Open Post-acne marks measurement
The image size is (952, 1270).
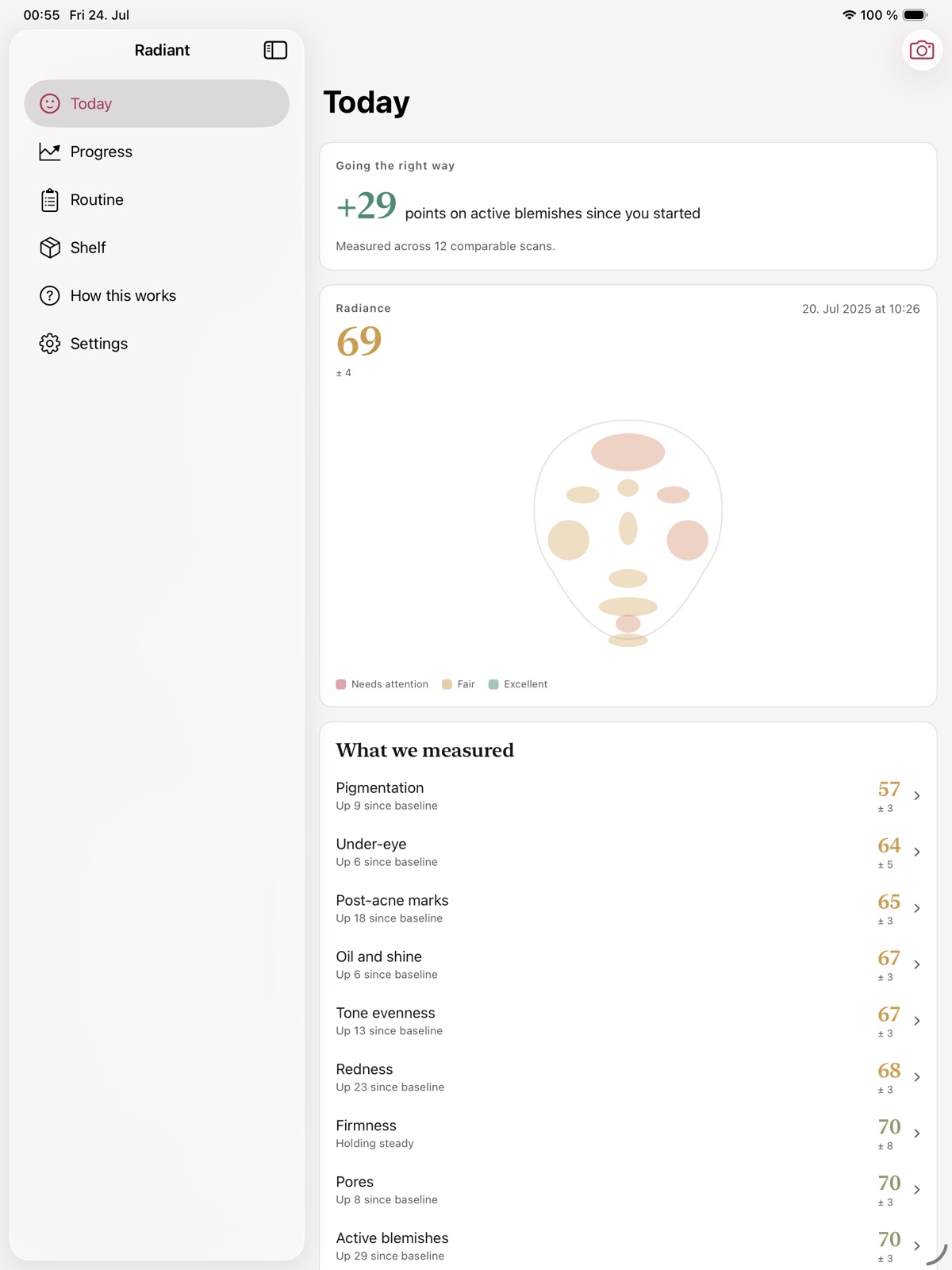point(628,908)
